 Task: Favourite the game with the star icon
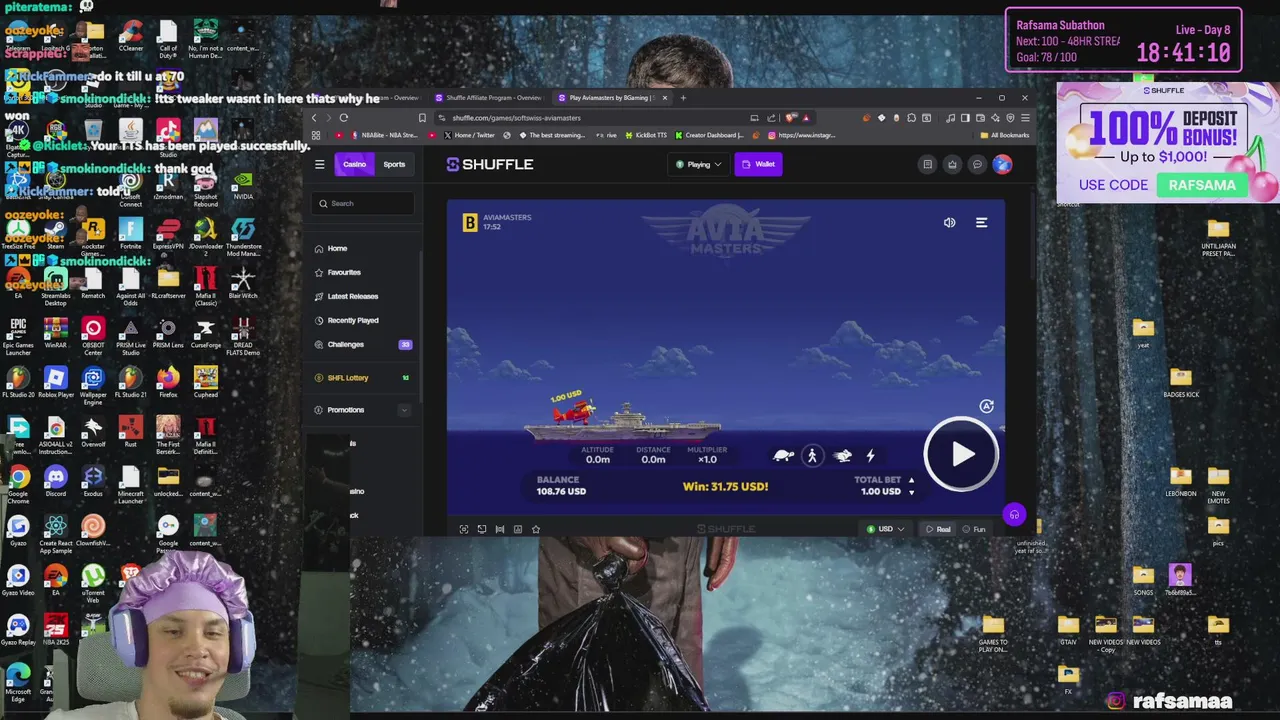click(x=536, y=529)
